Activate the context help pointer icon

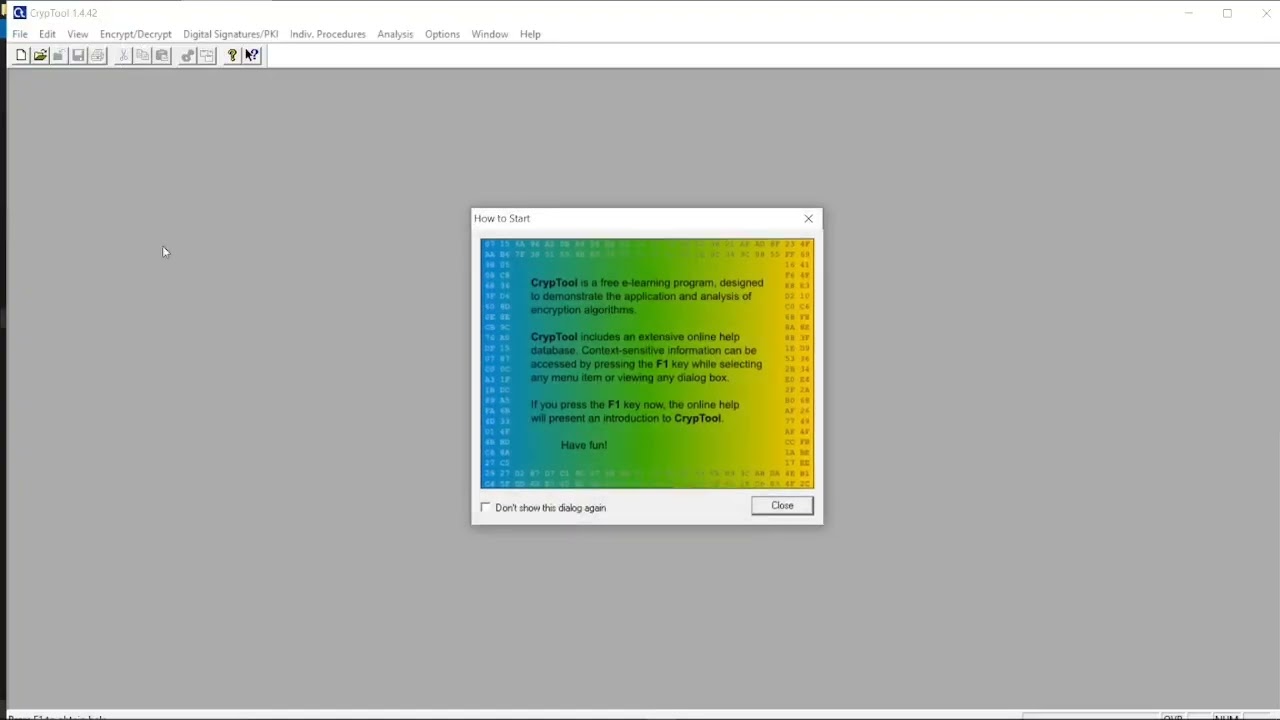click(252, 56)
